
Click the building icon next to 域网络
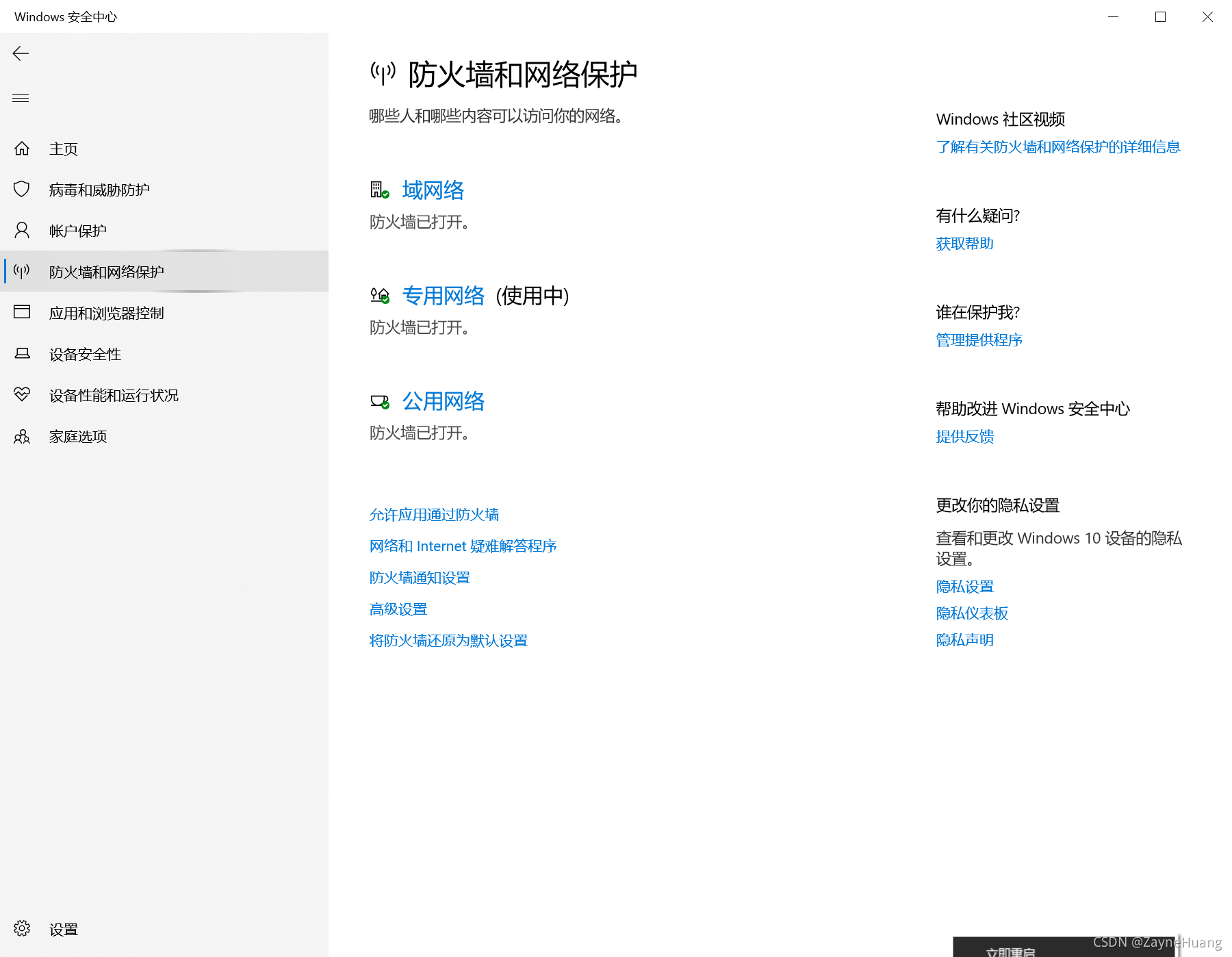coord(379,190)
